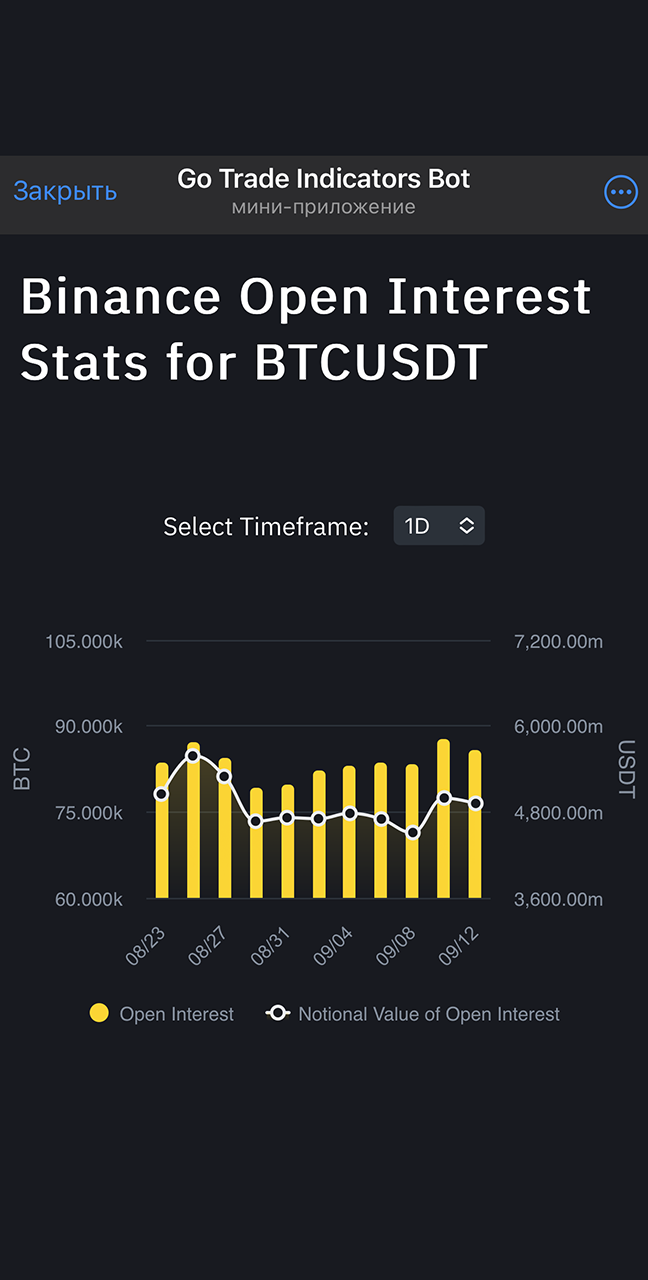Click the 105.000k BTC axis label

click(x=84, y=641)
